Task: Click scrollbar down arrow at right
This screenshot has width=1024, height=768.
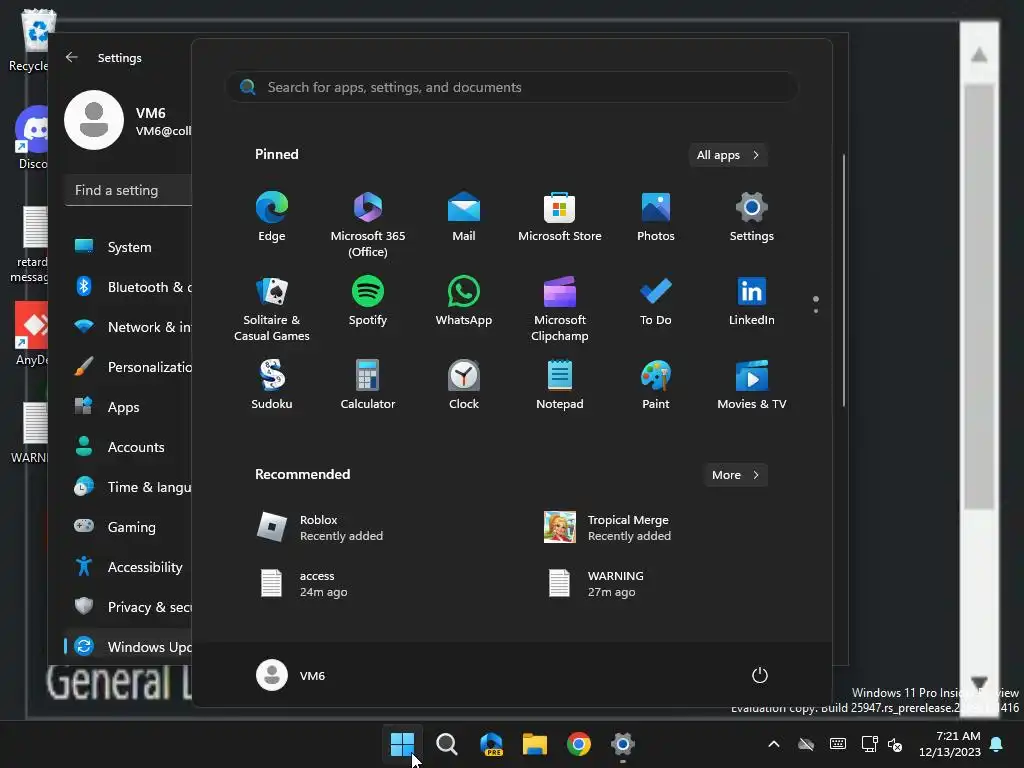Action: click(x=979, y=683)
